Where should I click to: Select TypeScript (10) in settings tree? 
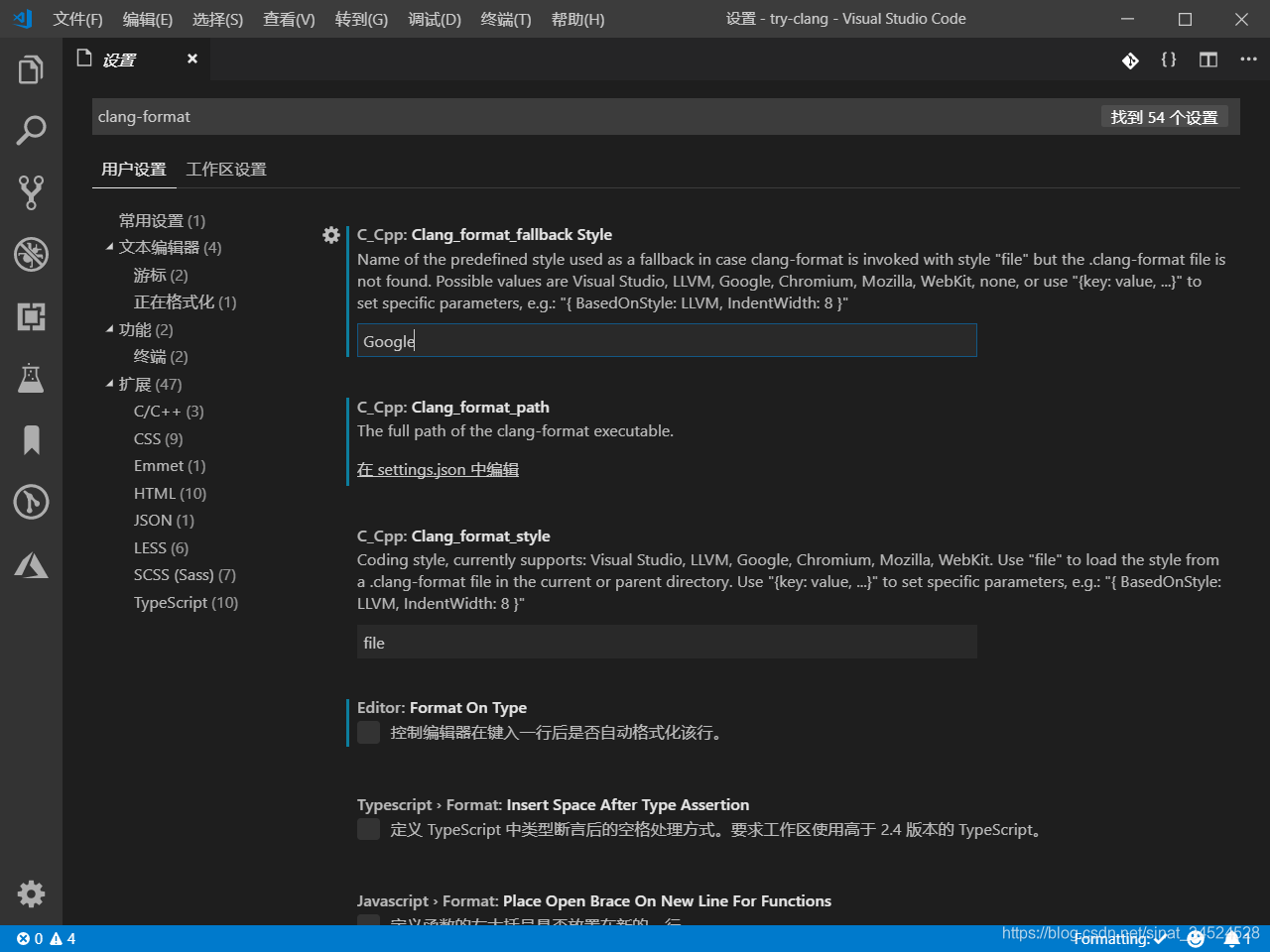click(186, 602)
